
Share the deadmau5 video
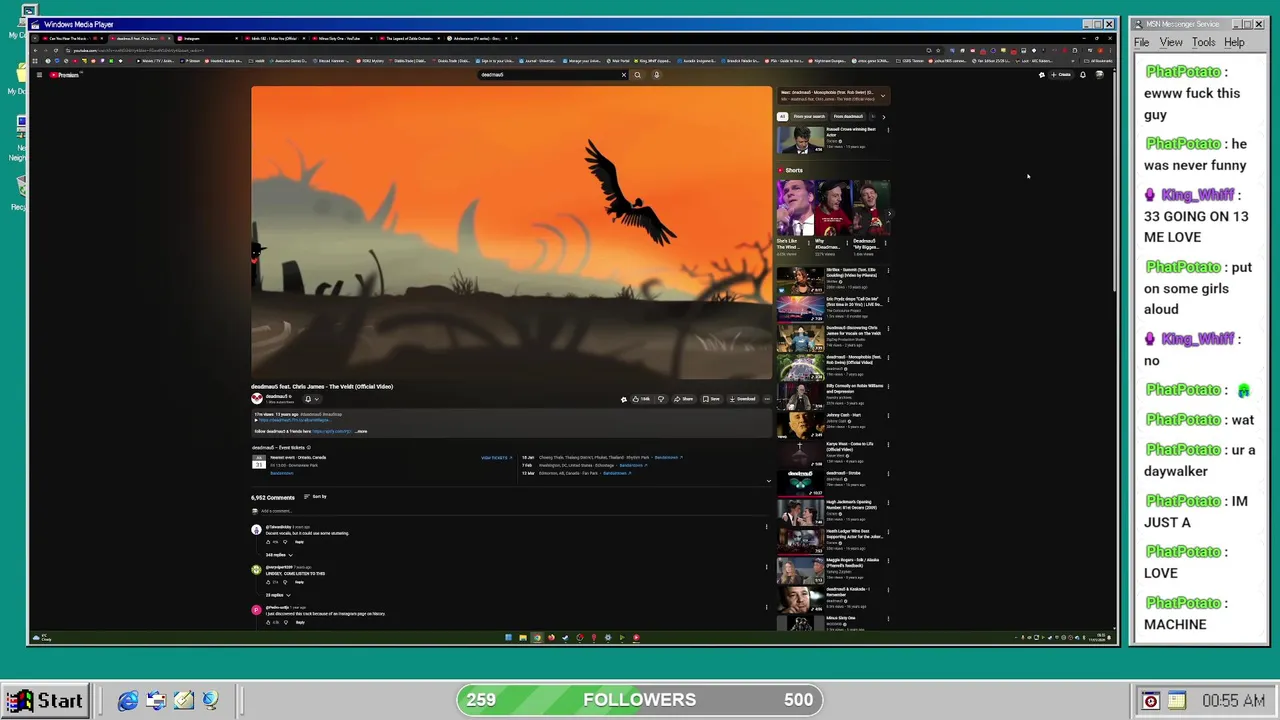(684, 399)
